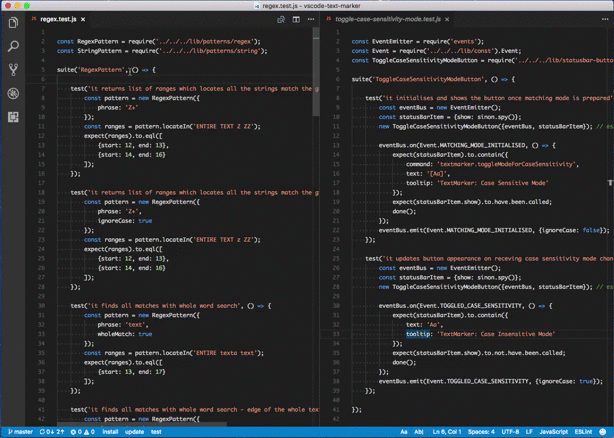This screenshot has height=438, width=614.
Task: Open the Extensions view in activity bar
Action: (x=13, y=118)
